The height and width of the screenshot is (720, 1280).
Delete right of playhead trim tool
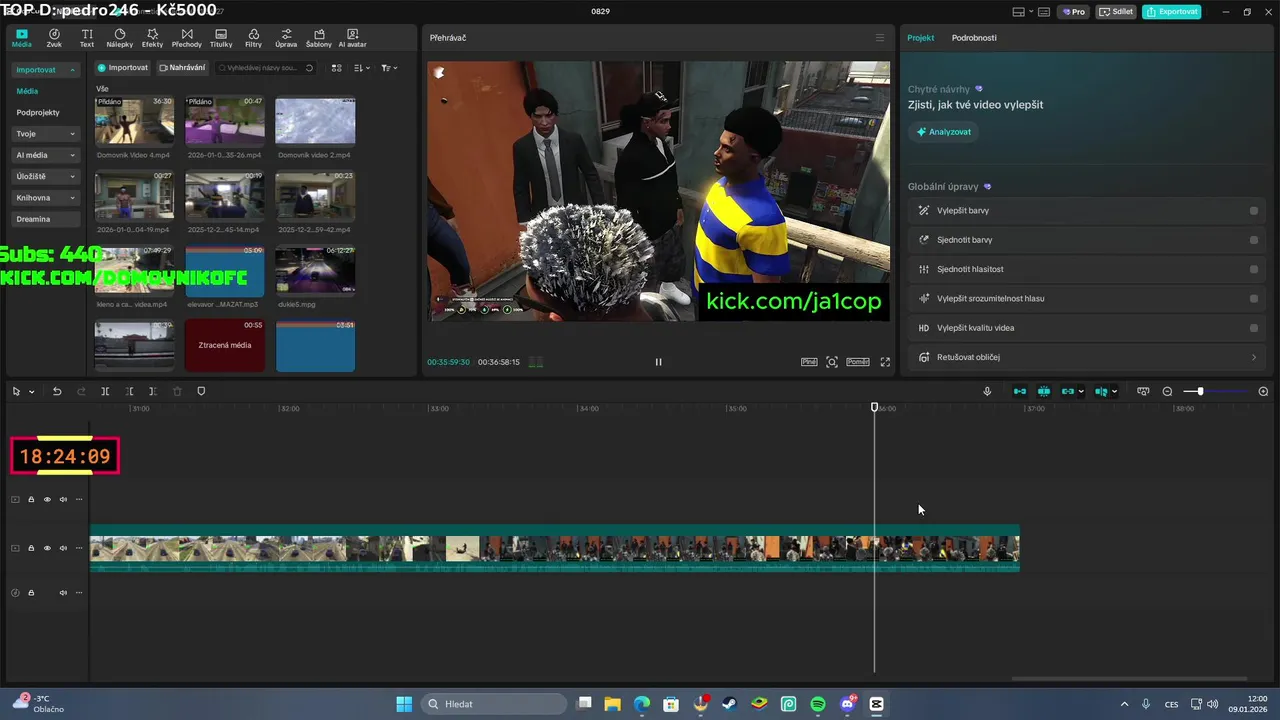[152, 391]
